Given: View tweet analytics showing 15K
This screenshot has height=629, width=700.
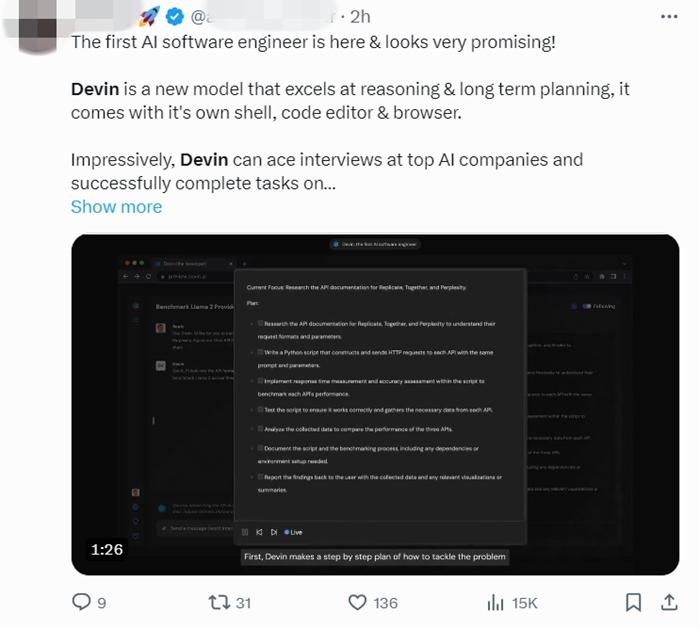Looking at the screenshot, I should point(496,602).
